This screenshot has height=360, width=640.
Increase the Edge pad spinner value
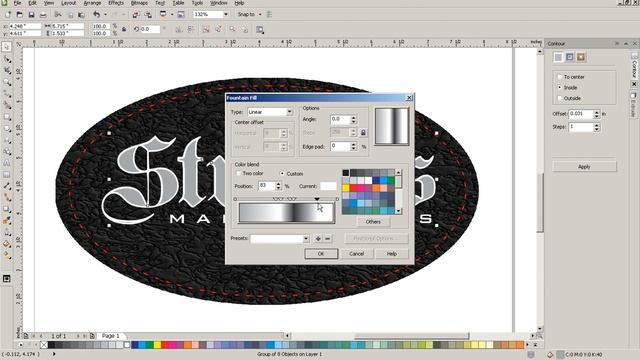pyautogui.click(x=353, y=144)
